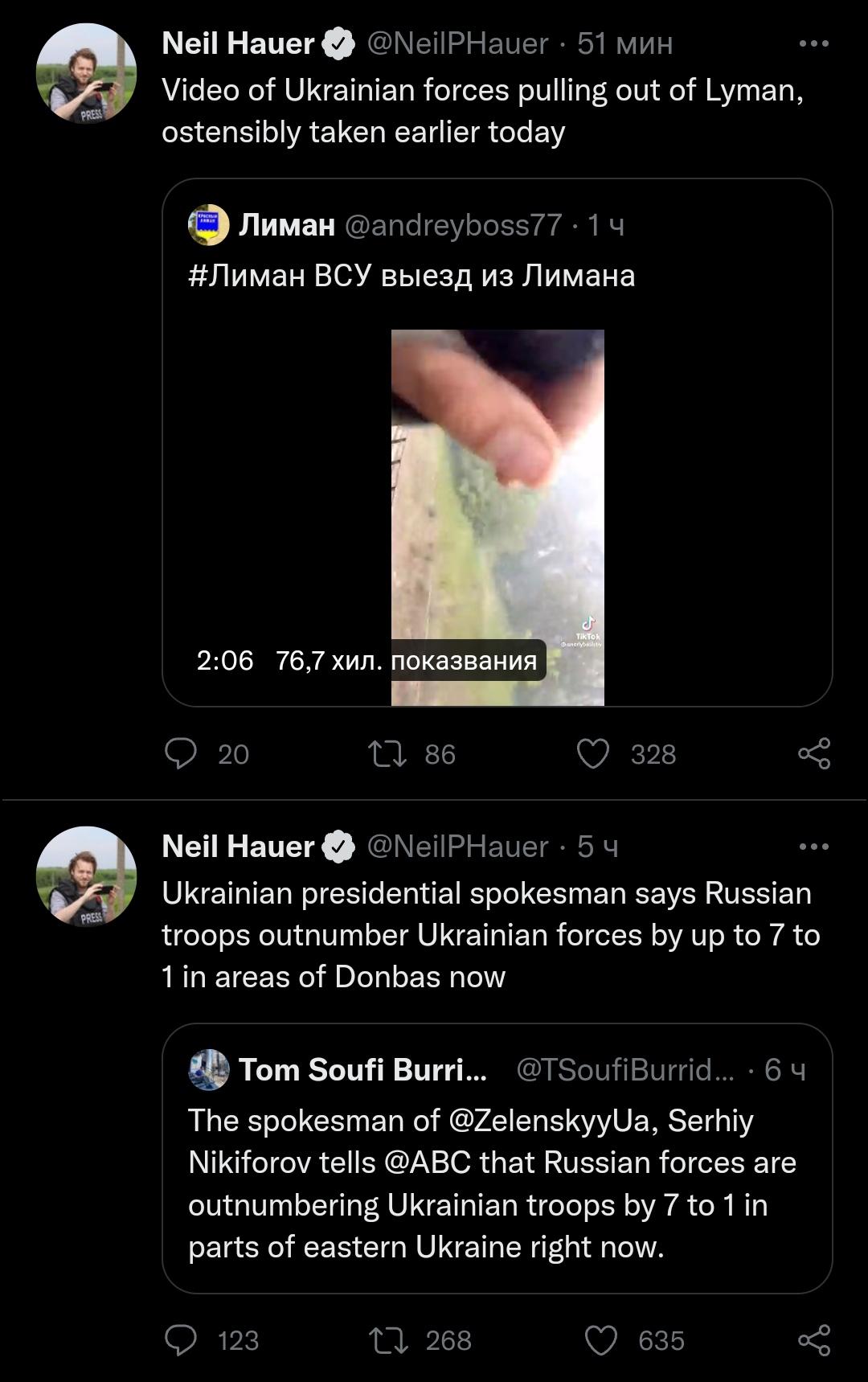Open Tom Soufi Burridge's quoted tweet name
Viewport: 868px width, 1382px height.
362,1070
